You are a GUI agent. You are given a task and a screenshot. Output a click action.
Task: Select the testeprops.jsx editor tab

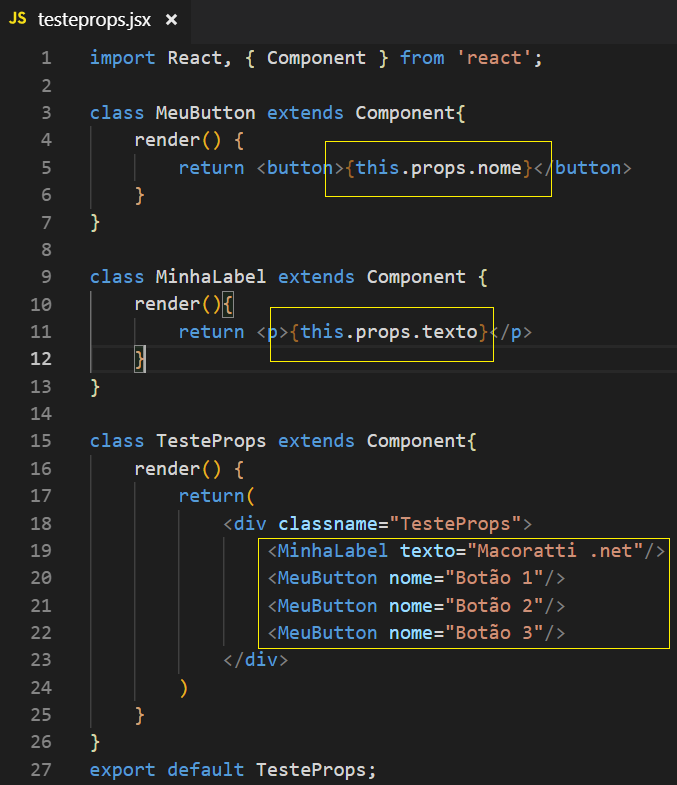pos(95,21)
